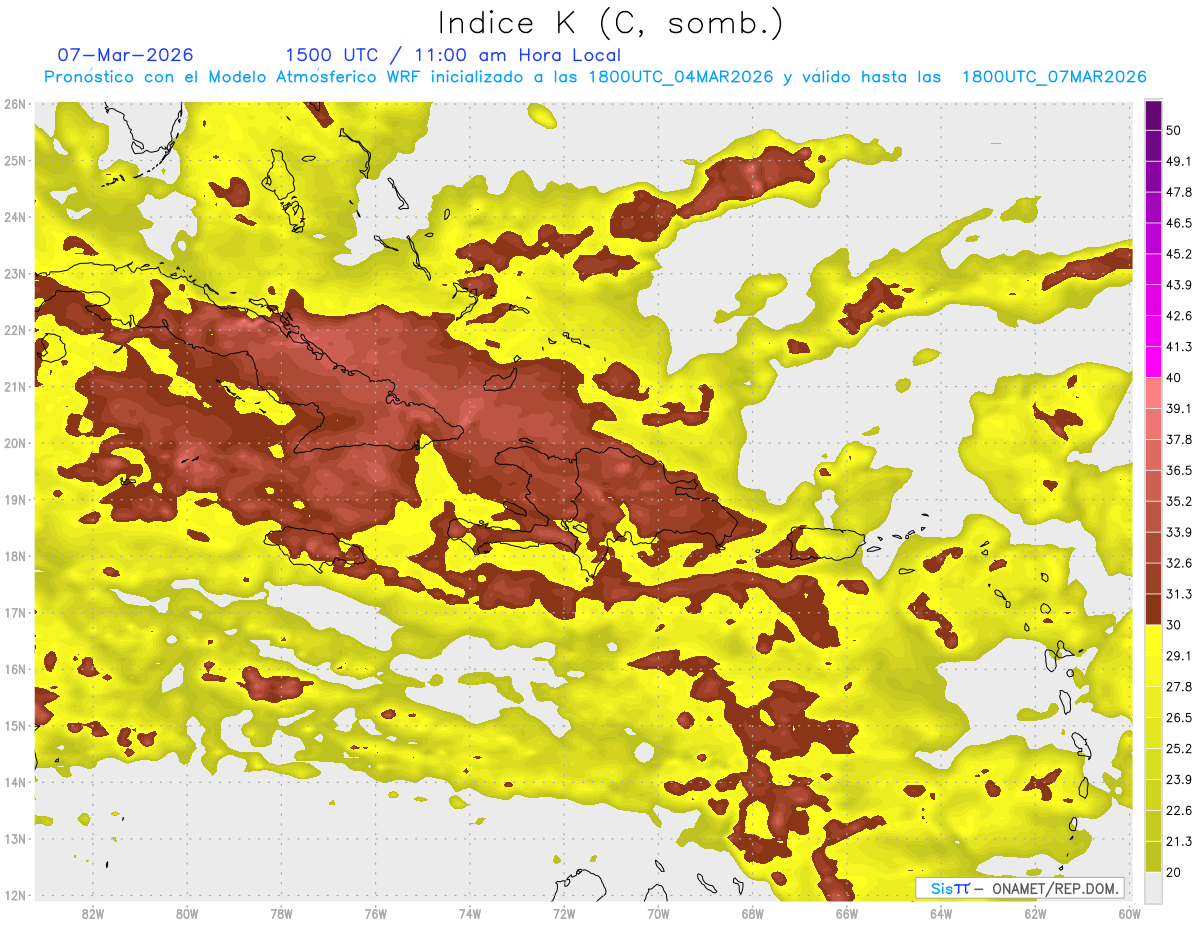Screen dimensions: 1200x927
Task: Click the latitude label '20N'
Action: click(16, 443)
